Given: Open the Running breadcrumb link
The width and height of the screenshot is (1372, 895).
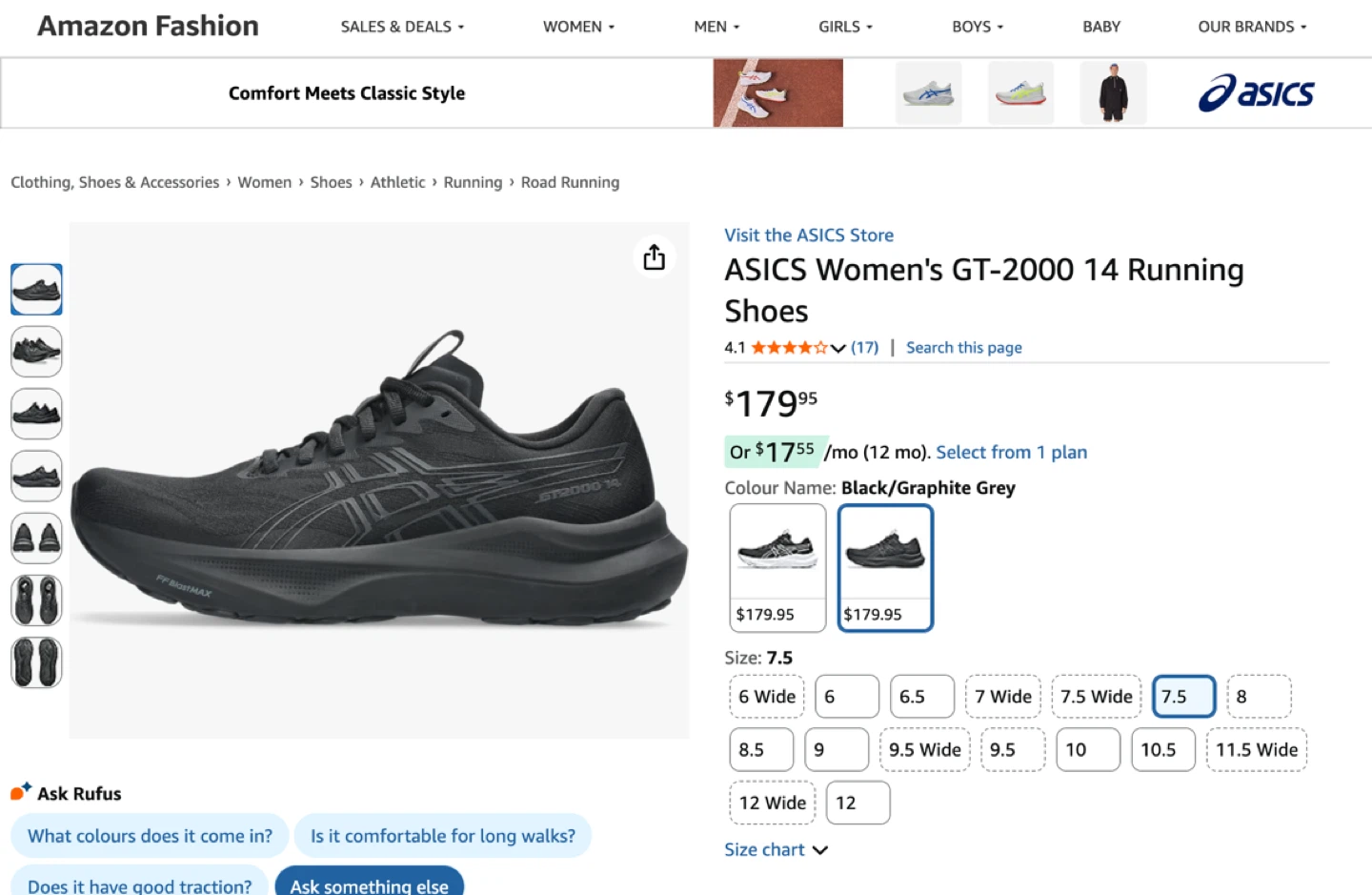Looking at the screenshot, I should click(x=473, y=182).
